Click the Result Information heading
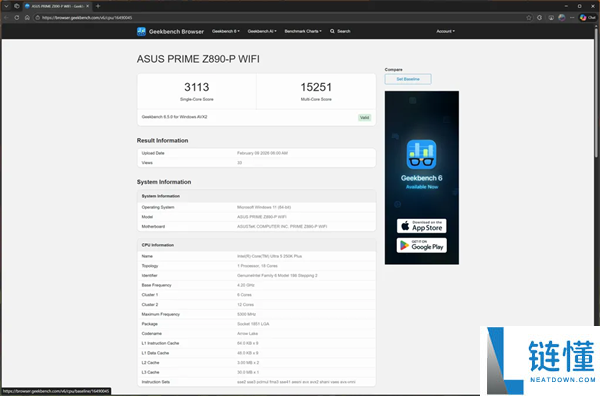Viewport: 600px width, 396px height. pos(162,140)
